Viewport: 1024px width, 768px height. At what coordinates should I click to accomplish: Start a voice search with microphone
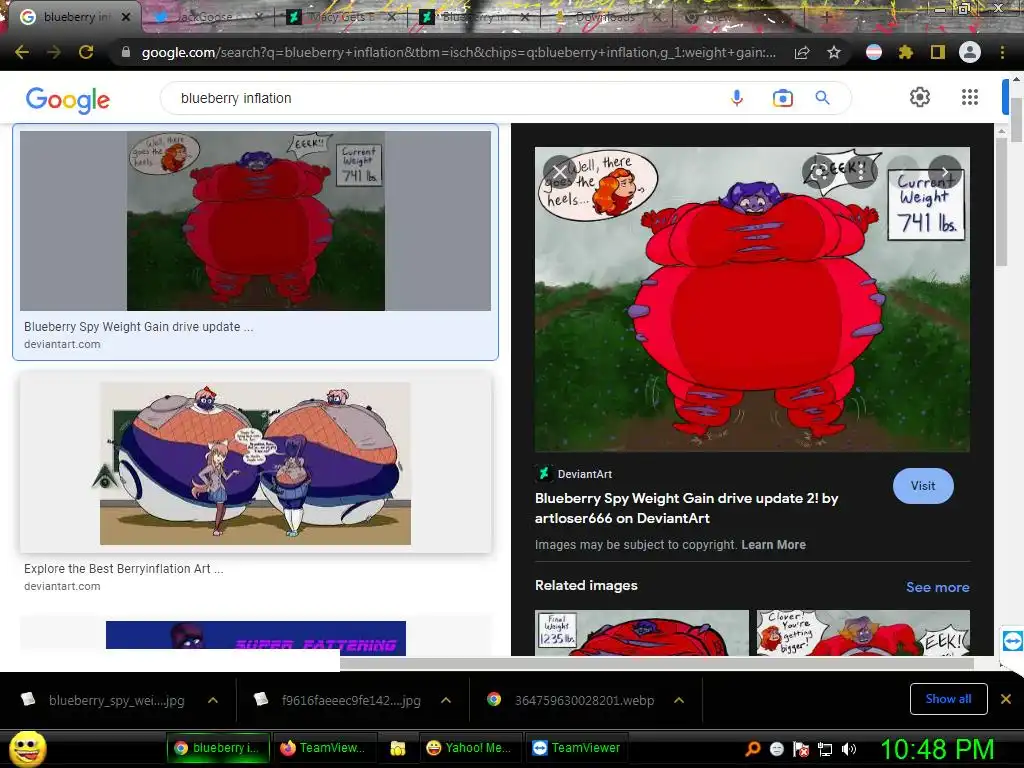pyautogui.click(x=737, y=98)
